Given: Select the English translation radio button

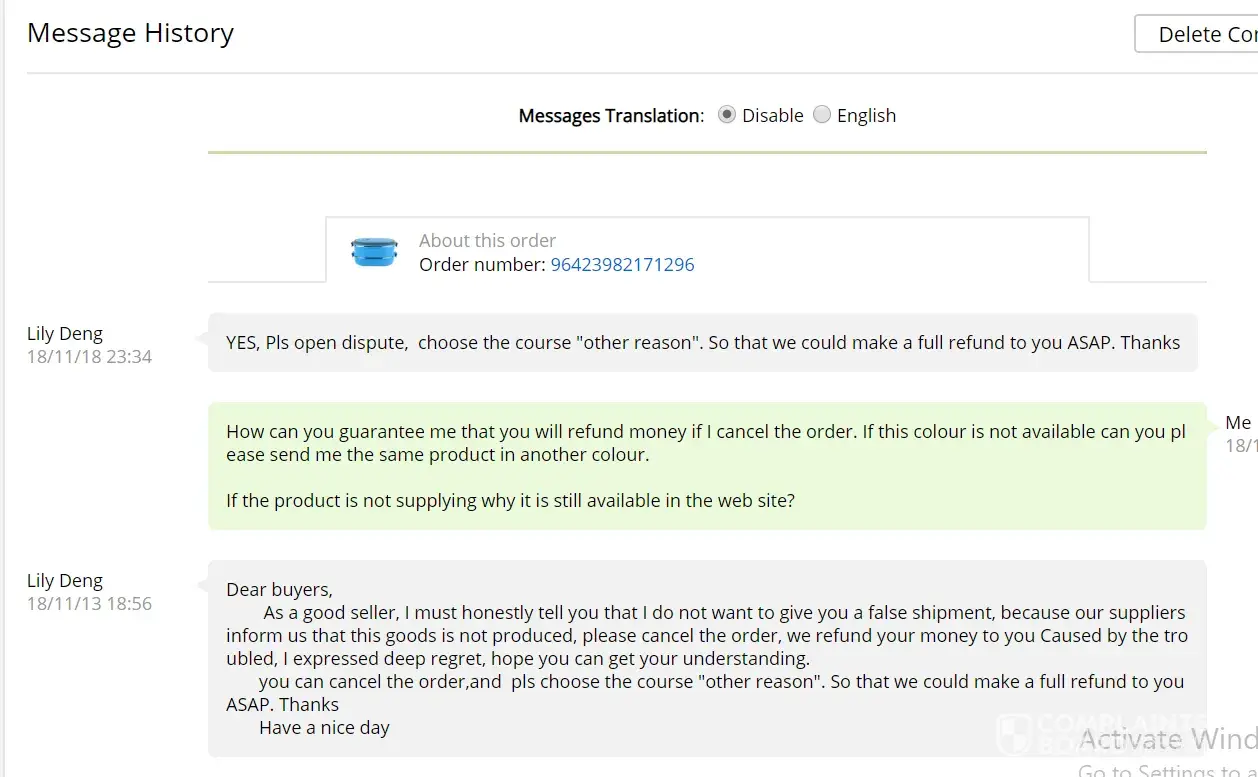Looking at the screenshot, I should point(822,115).
